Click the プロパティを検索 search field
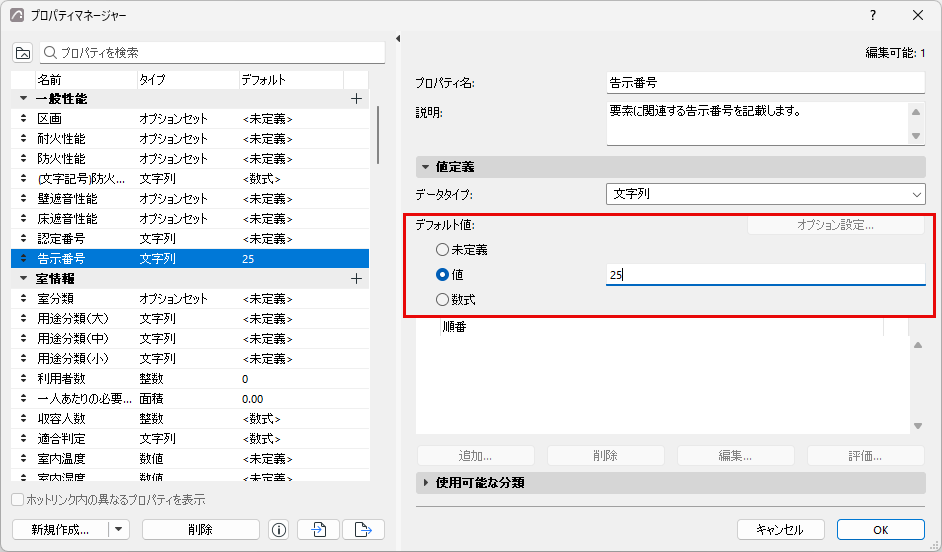Viewport: 942px width, 552px height. (x=212, y=53)
